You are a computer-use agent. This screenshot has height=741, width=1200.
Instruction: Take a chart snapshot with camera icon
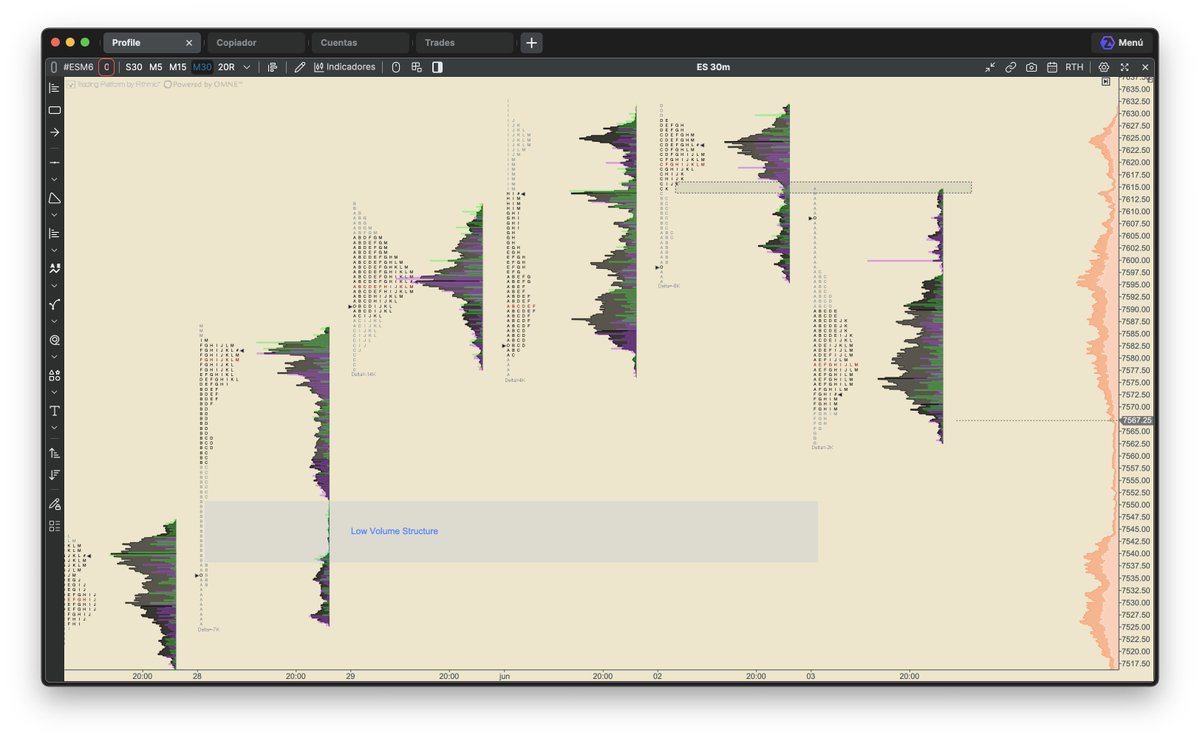[1031, 67]
